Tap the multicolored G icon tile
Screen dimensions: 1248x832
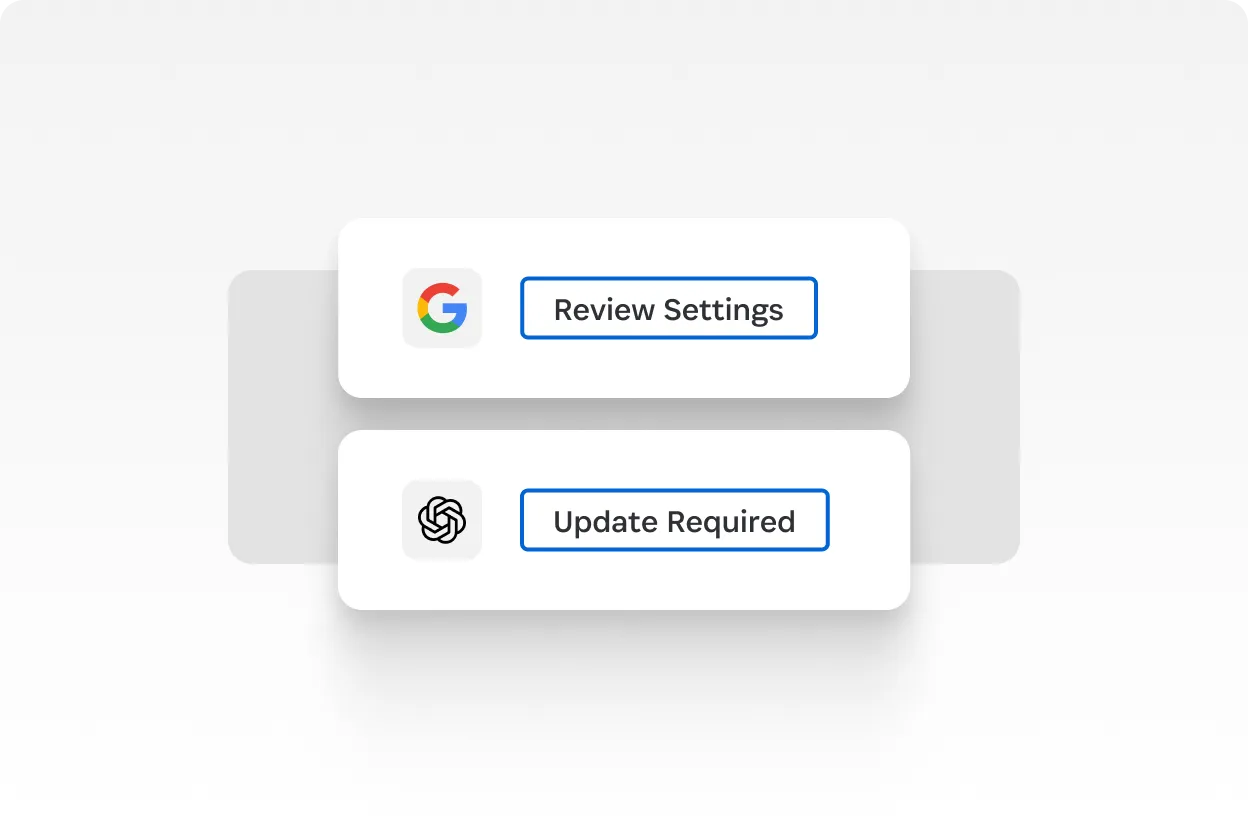[442, 308]
